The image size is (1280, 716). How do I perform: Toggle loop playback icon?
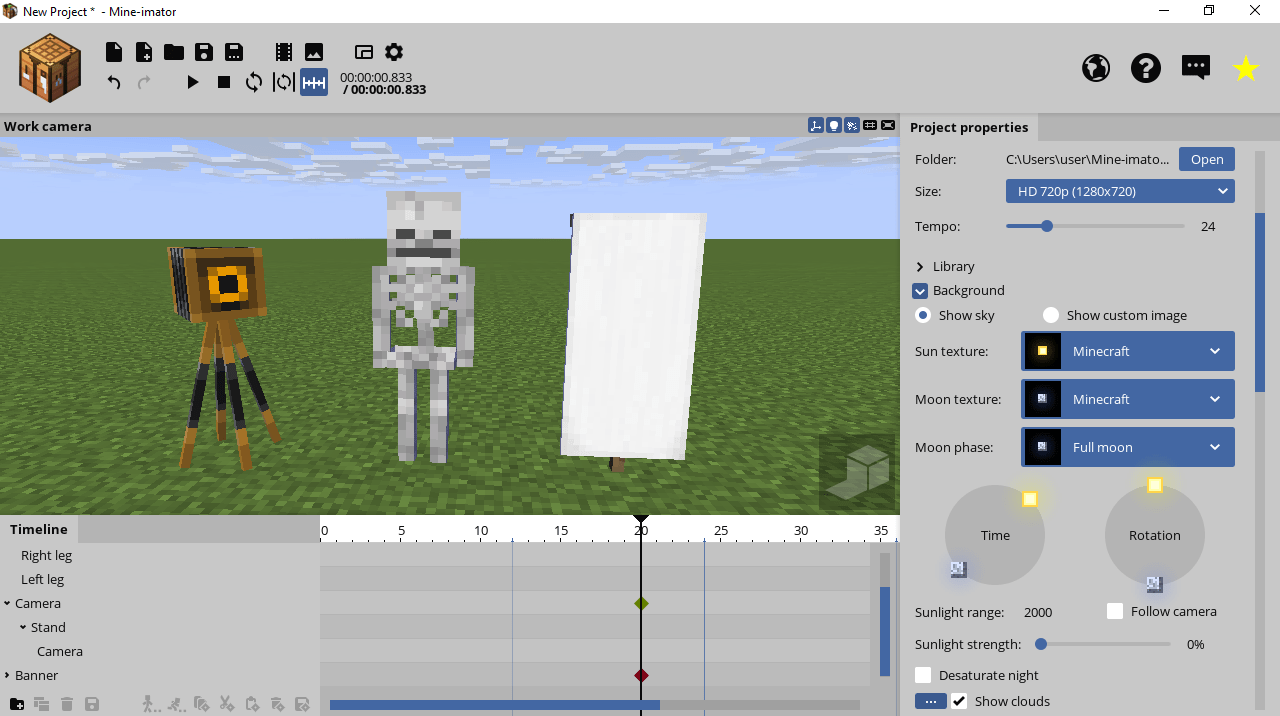[x=254, y=82]
